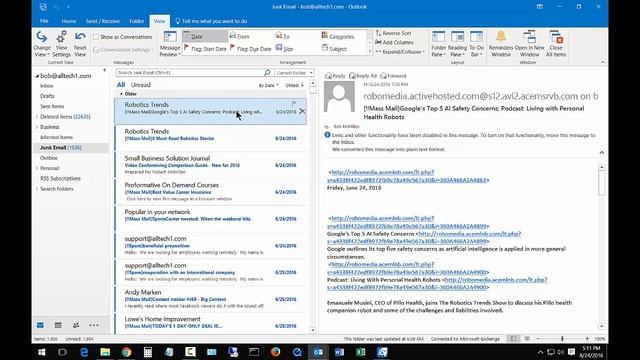Adjust the zoom slider in status bar
This screenshot has height=360, width=640.
562,339
